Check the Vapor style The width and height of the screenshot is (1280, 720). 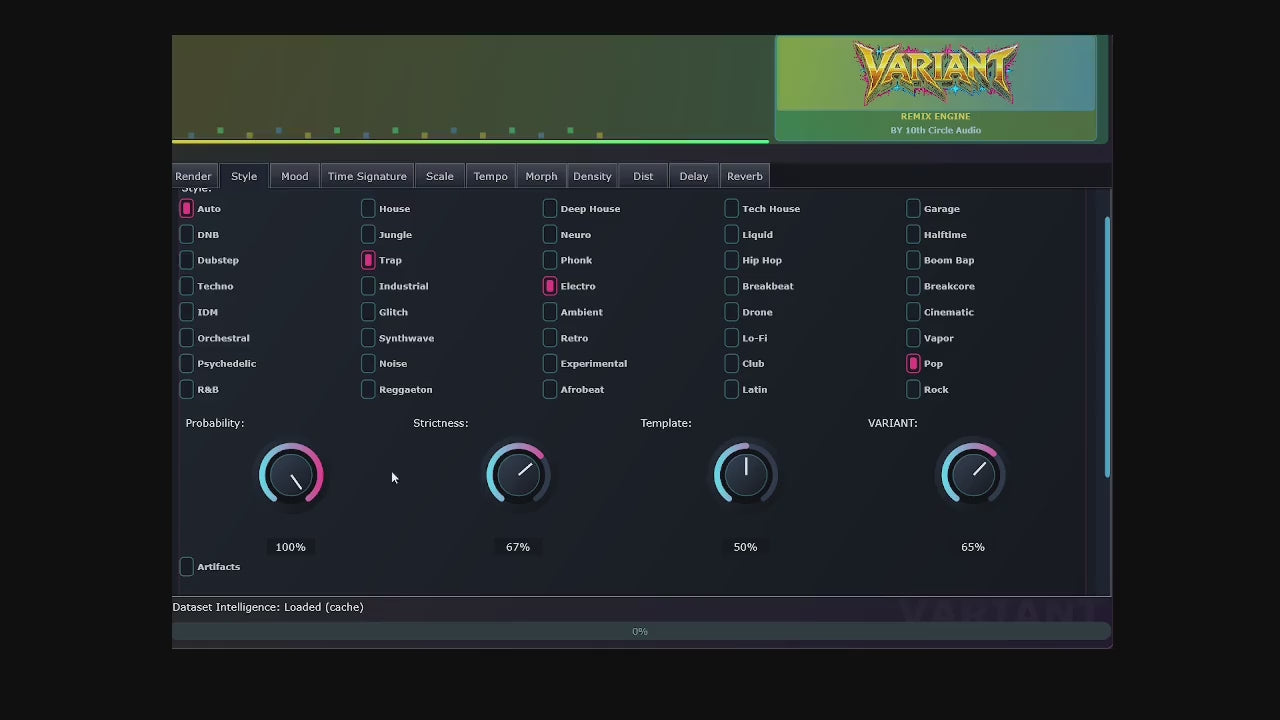tap(913, 338)
